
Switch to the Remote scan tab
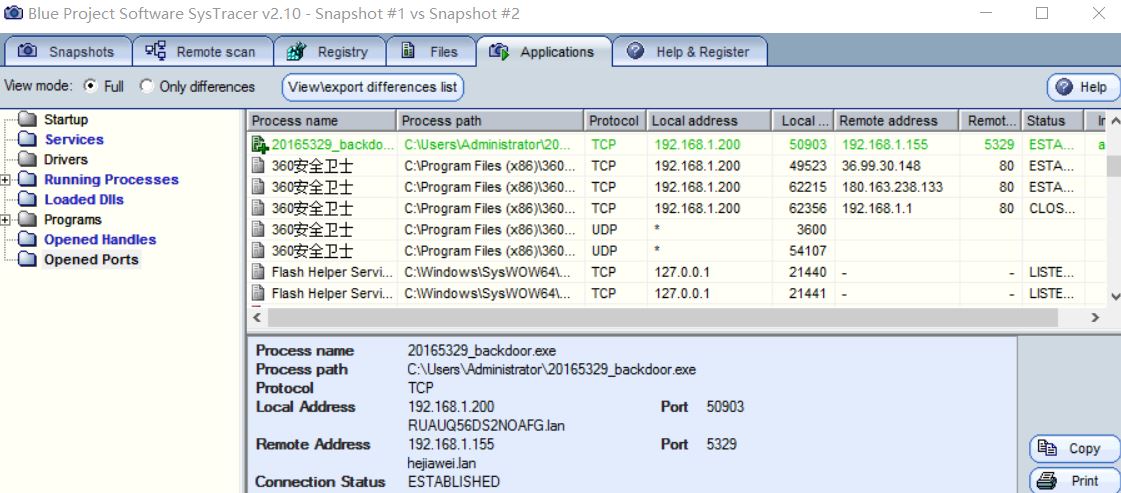click(204, 51)
